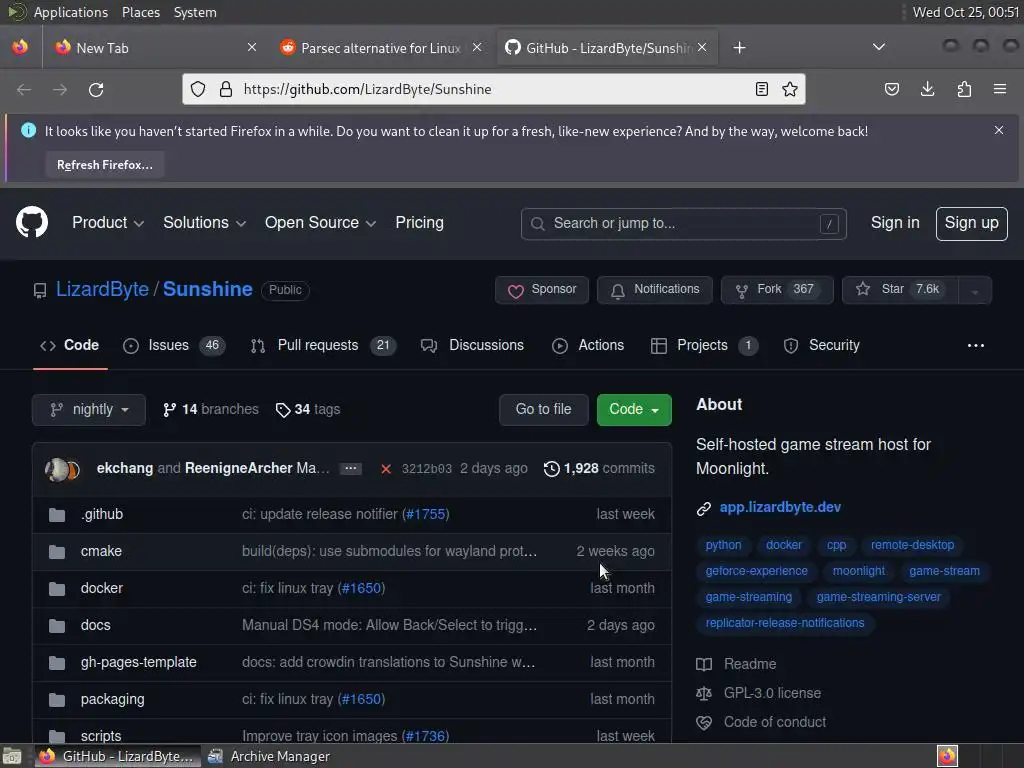The image size is (1024, 768).
Task: Click the Notifications button
Action: pos(654,290)
